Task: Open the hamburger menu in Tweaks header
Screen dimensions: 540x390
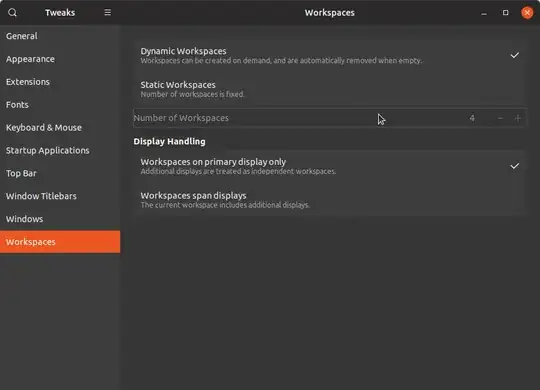Action: [x=107, y=12]
